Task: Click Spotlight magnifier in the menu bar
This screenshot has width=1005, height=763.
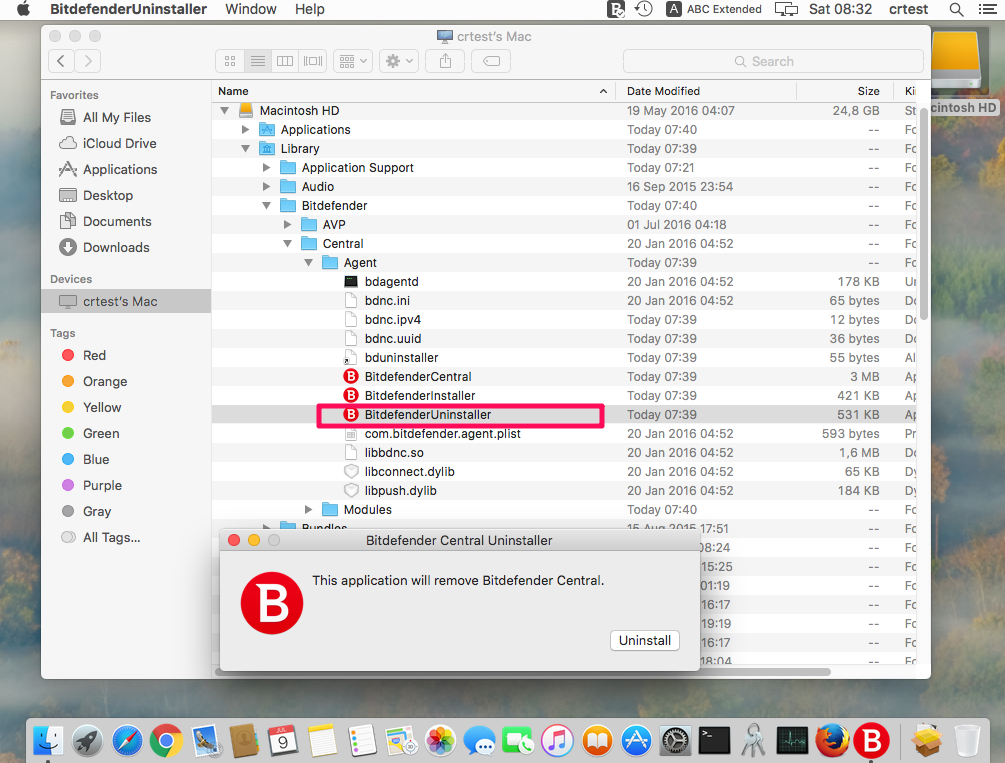Action: coord(956,10)
